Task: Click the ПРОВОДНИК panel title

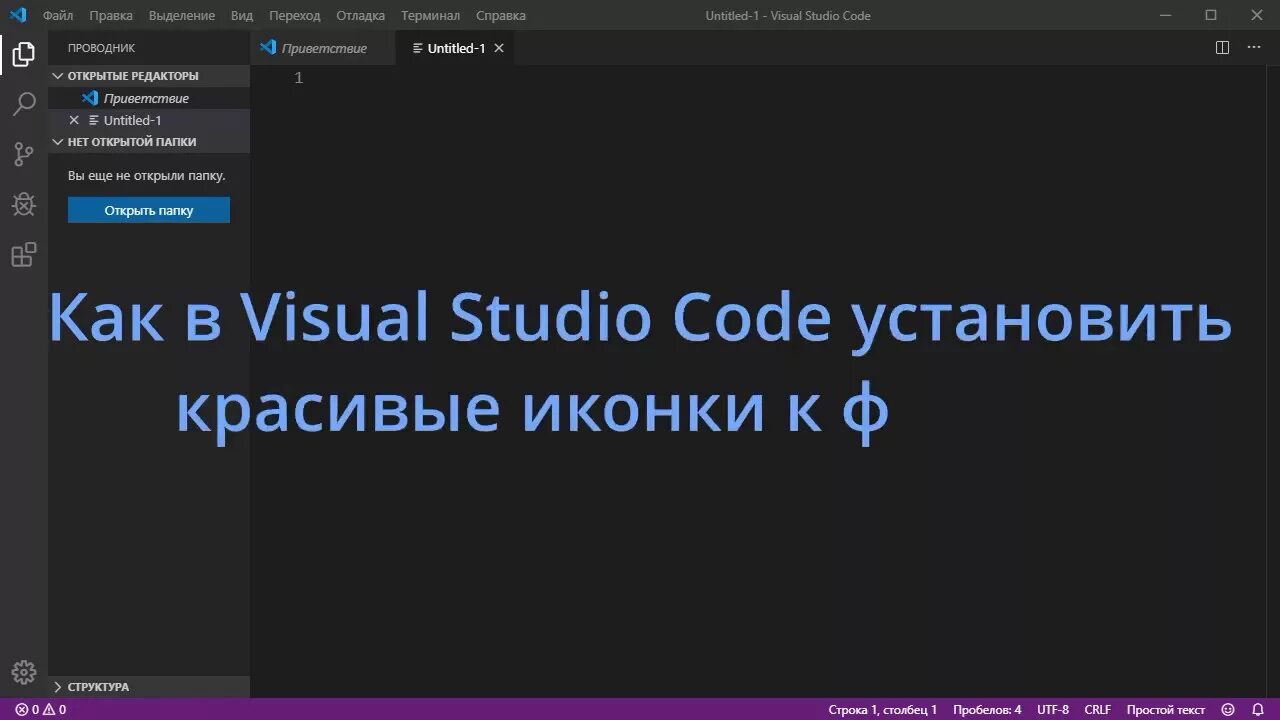Action: [x=101, y=48]
